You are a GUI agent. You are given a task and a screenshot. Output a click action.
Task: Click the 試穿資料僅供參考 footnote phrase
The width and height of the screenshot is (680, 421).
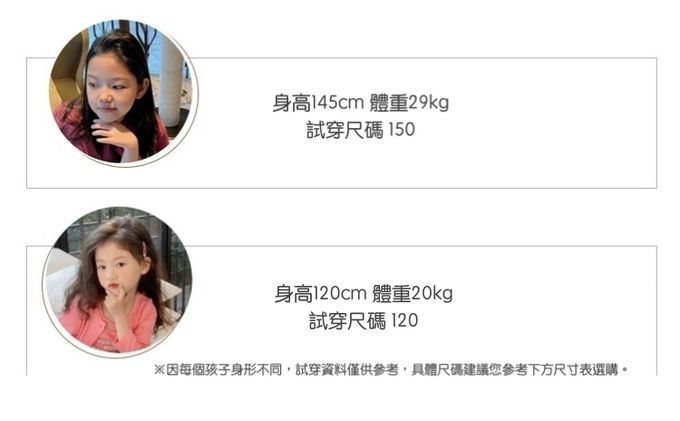pos(347,370)
